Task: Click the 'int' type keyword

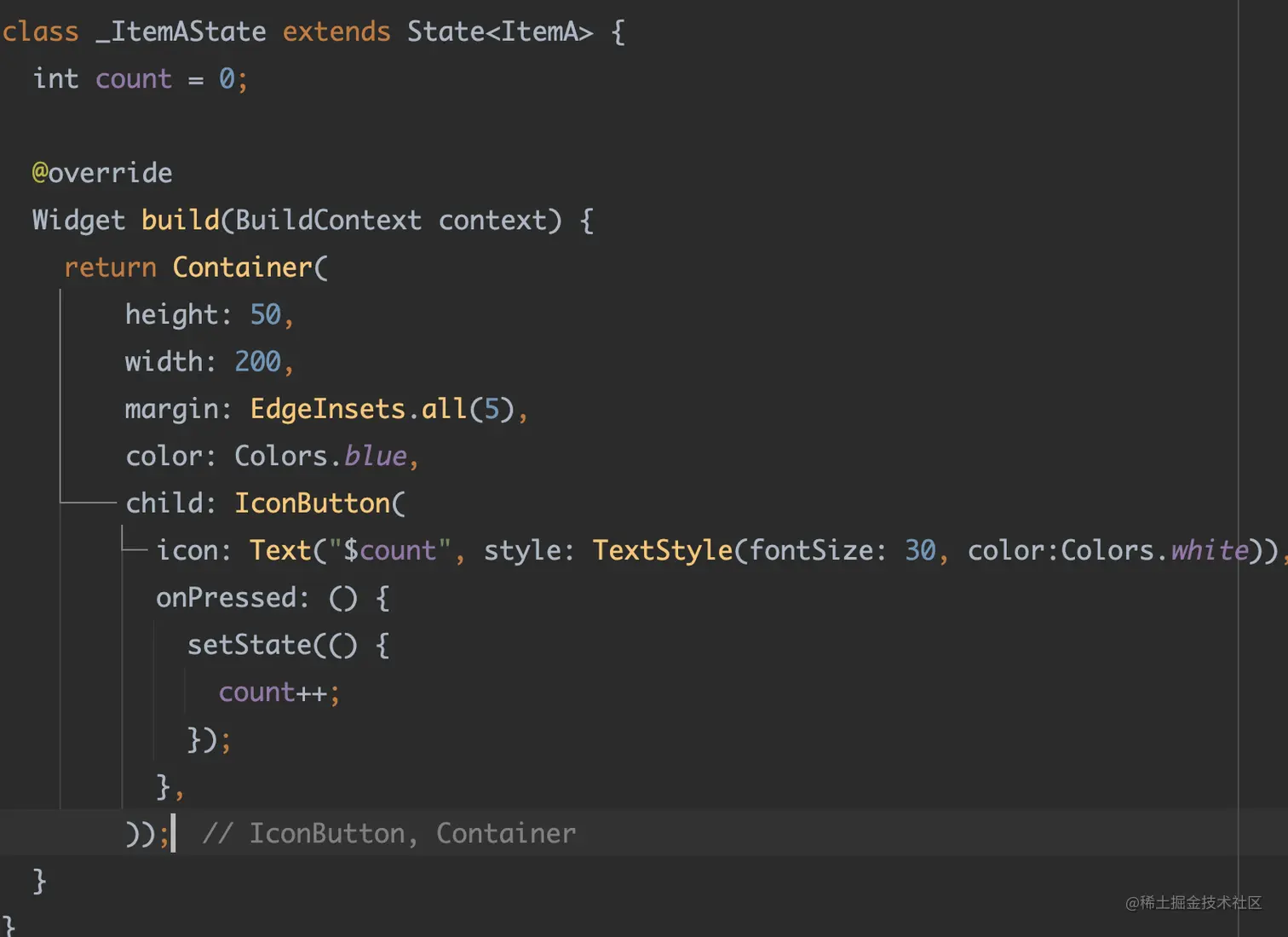Action: (56, 78)
